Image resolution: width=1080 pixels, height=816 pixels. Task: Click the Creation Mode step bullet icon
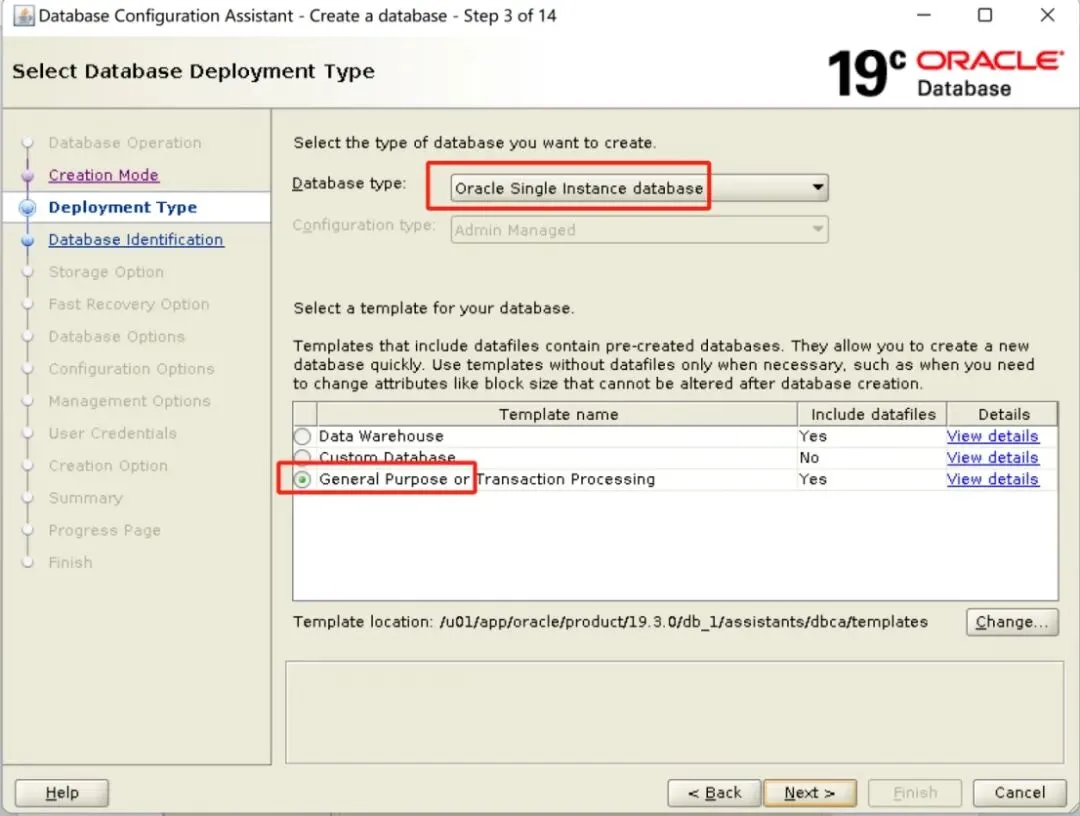[28, 176]
